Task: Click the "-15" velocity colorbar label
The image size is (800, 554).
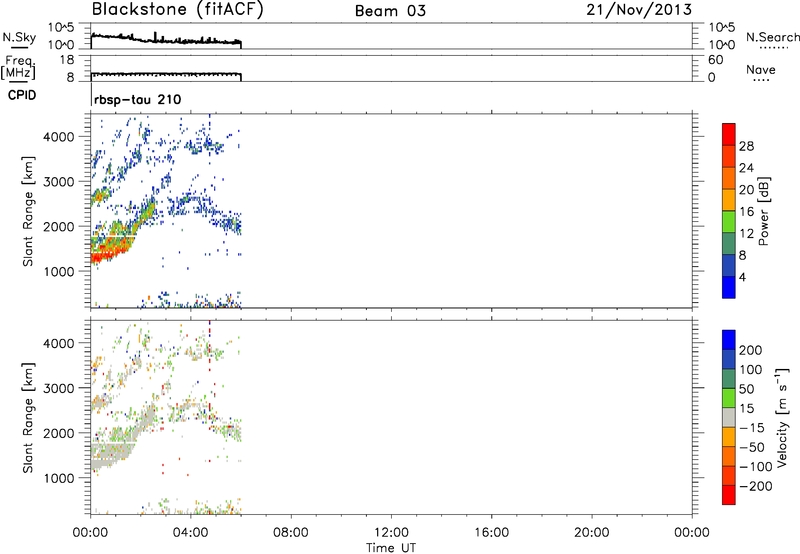Action: click(751, 428)
